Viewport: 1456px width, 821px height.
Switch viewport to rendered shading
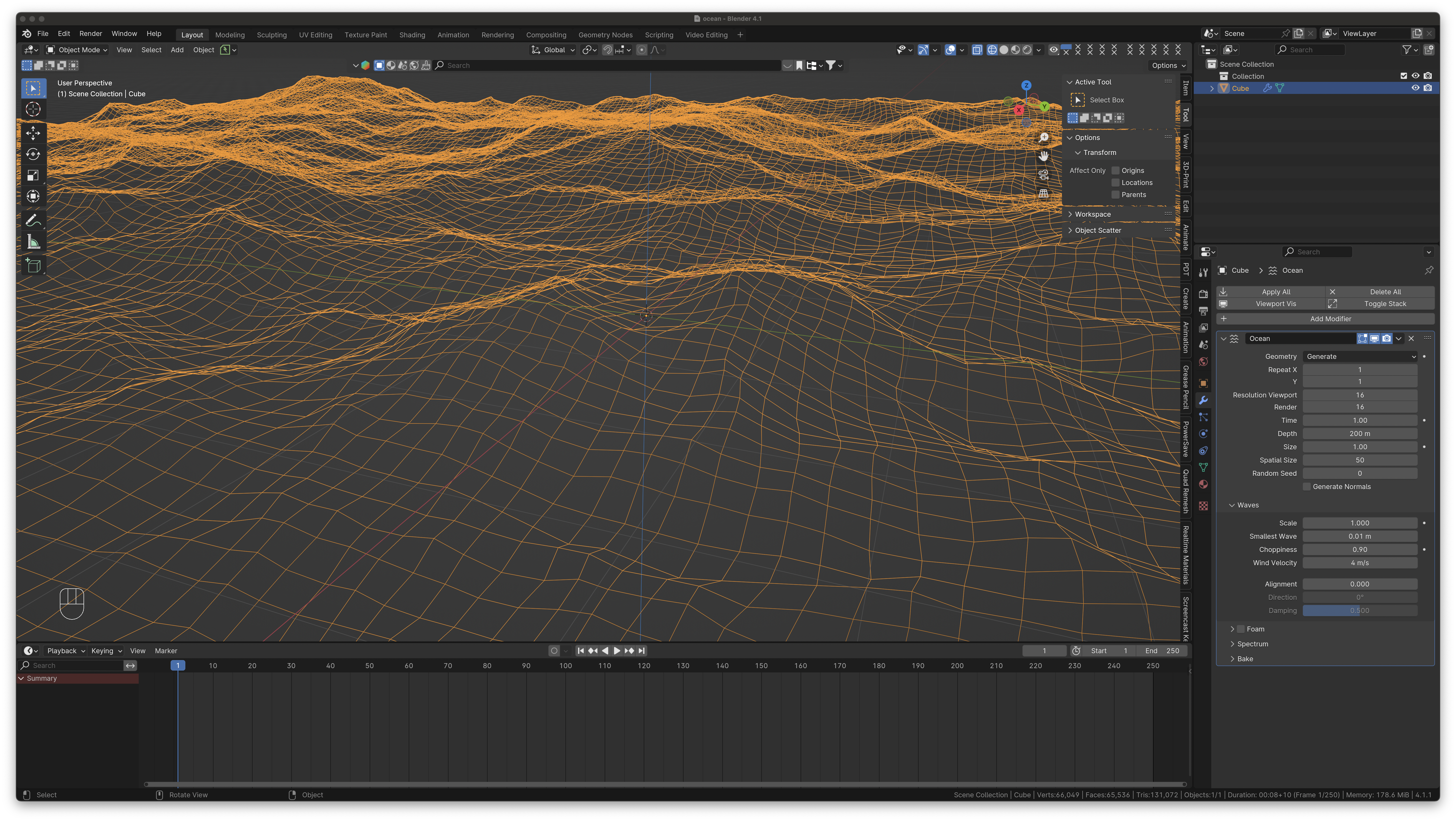(x=1027, y=50)
